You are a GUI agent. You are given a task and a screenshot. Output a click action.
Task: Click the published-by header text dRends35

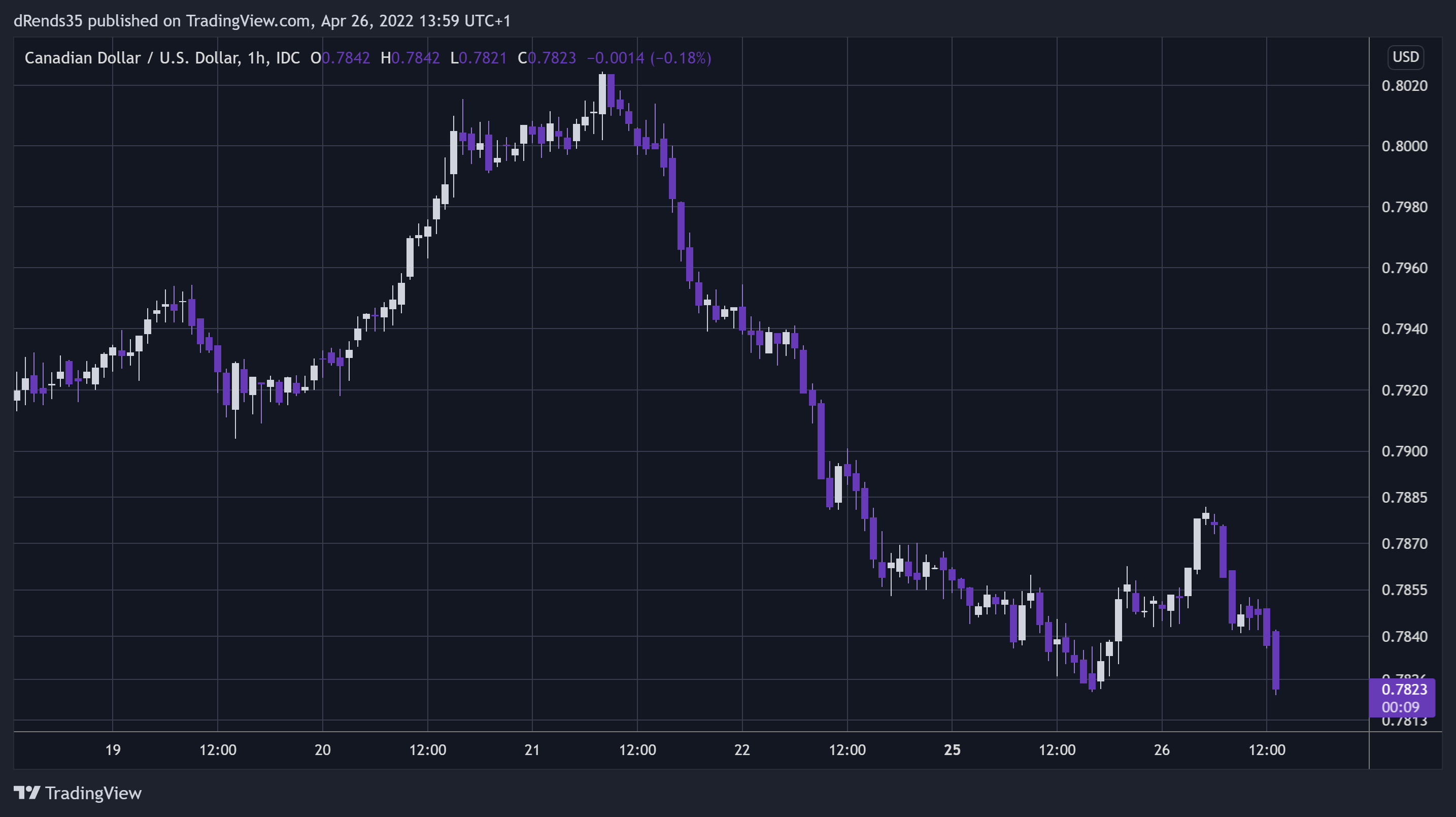click(x=48, y=21)
